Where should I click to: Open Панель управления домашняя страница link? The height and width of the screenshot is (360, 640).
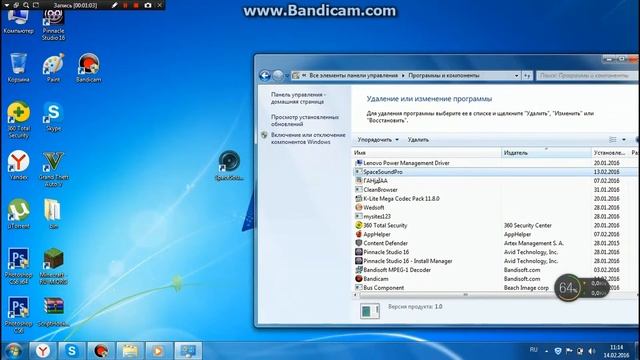298,98
